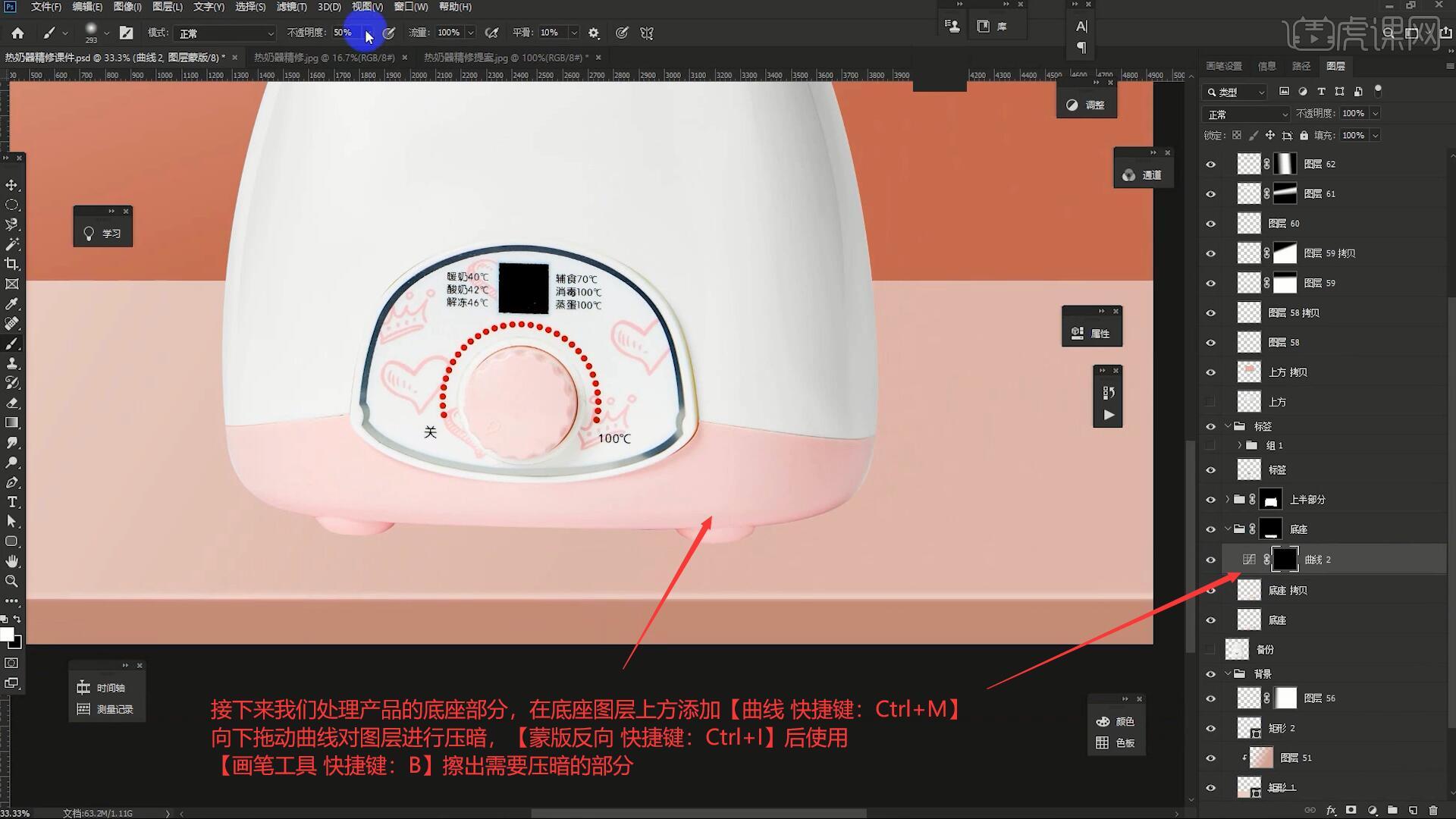Hide the 图层 62 layer
Image resolution: width=1456 pixels, height=819 pixels.
[1210, 165]
